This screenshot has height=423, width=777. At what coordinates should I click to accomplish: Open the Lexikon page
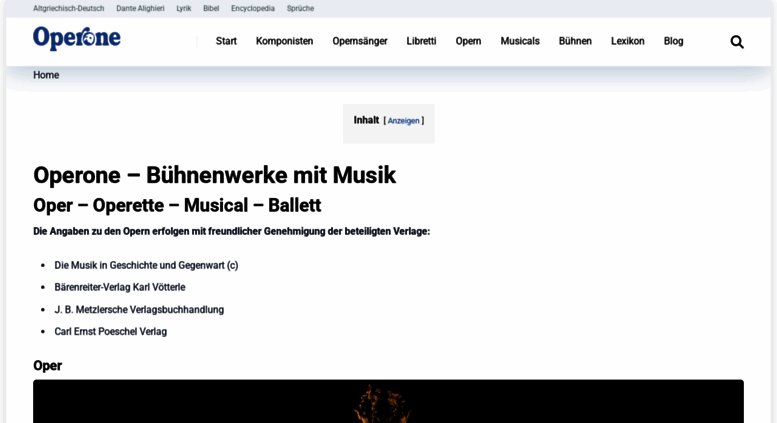627,41
